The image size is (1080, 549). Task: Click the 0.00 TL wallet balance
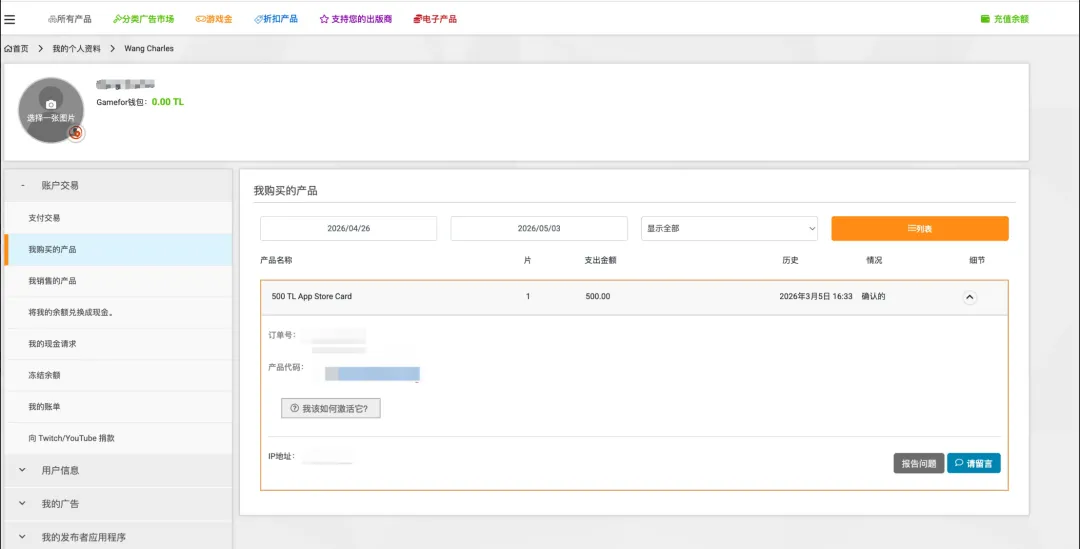pyautogui.click(x=167, y=102)
